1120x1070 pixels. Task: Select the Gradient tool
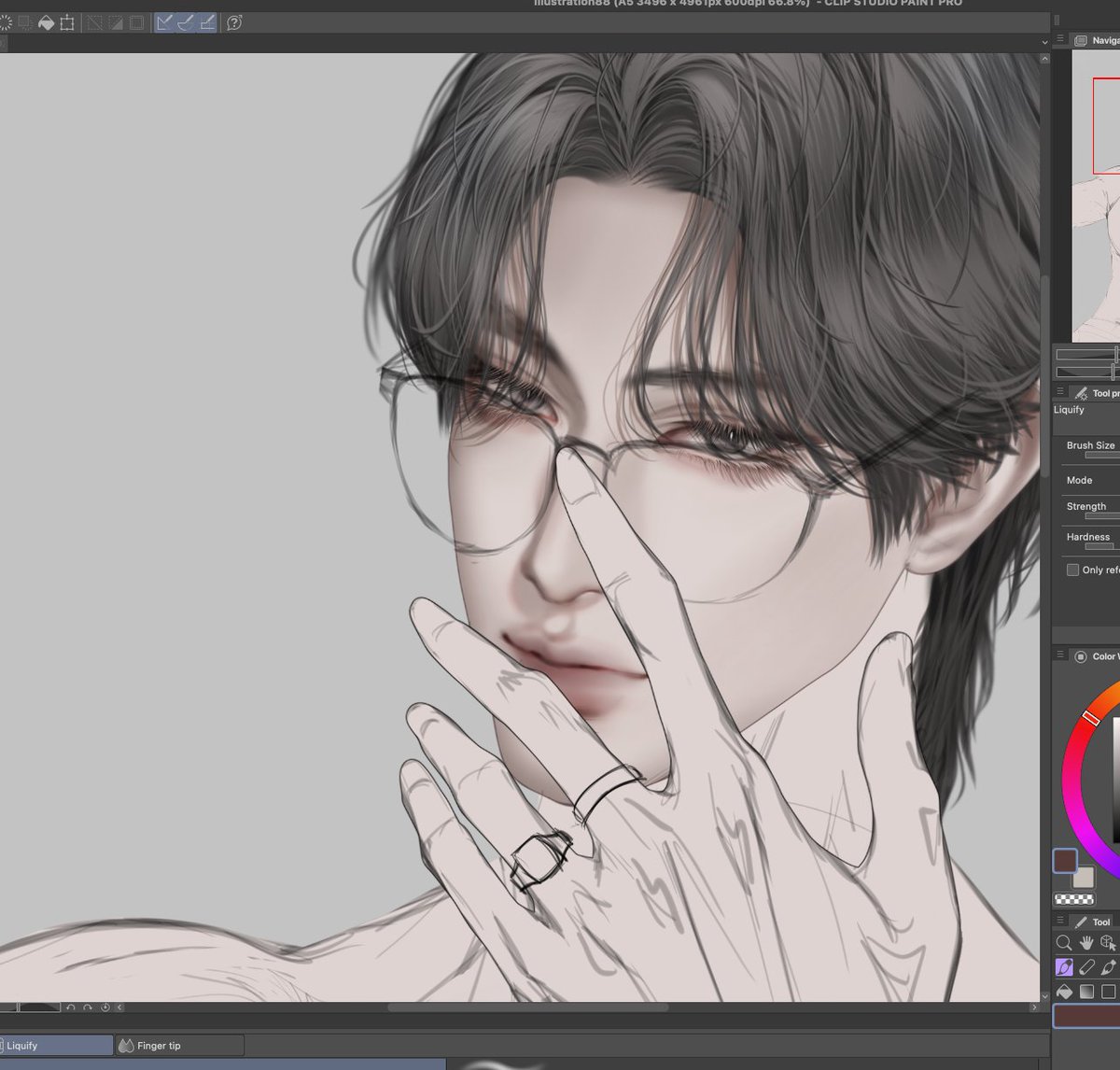[x=1086, y=992]
